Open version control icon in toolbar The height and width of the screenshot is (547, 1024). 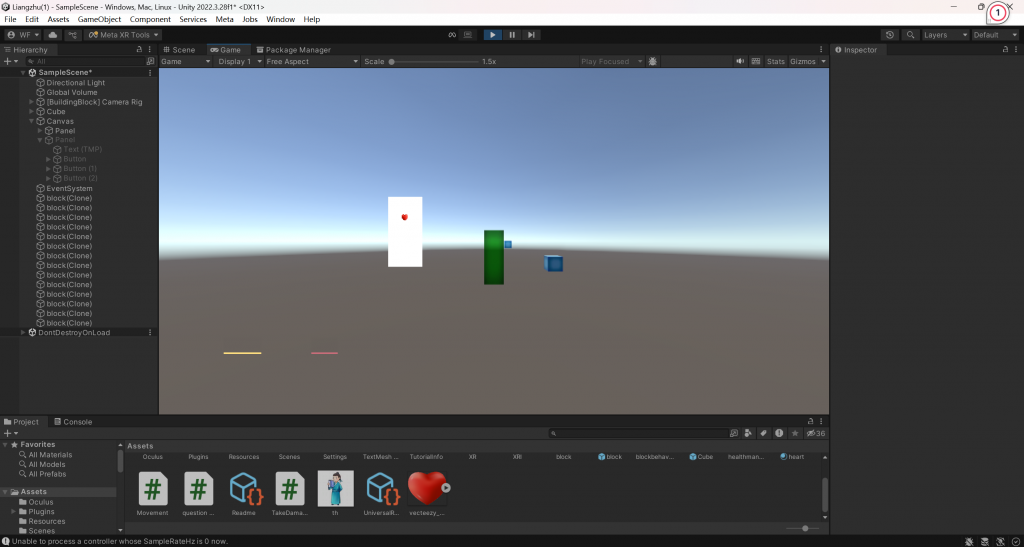pos(73,35)
